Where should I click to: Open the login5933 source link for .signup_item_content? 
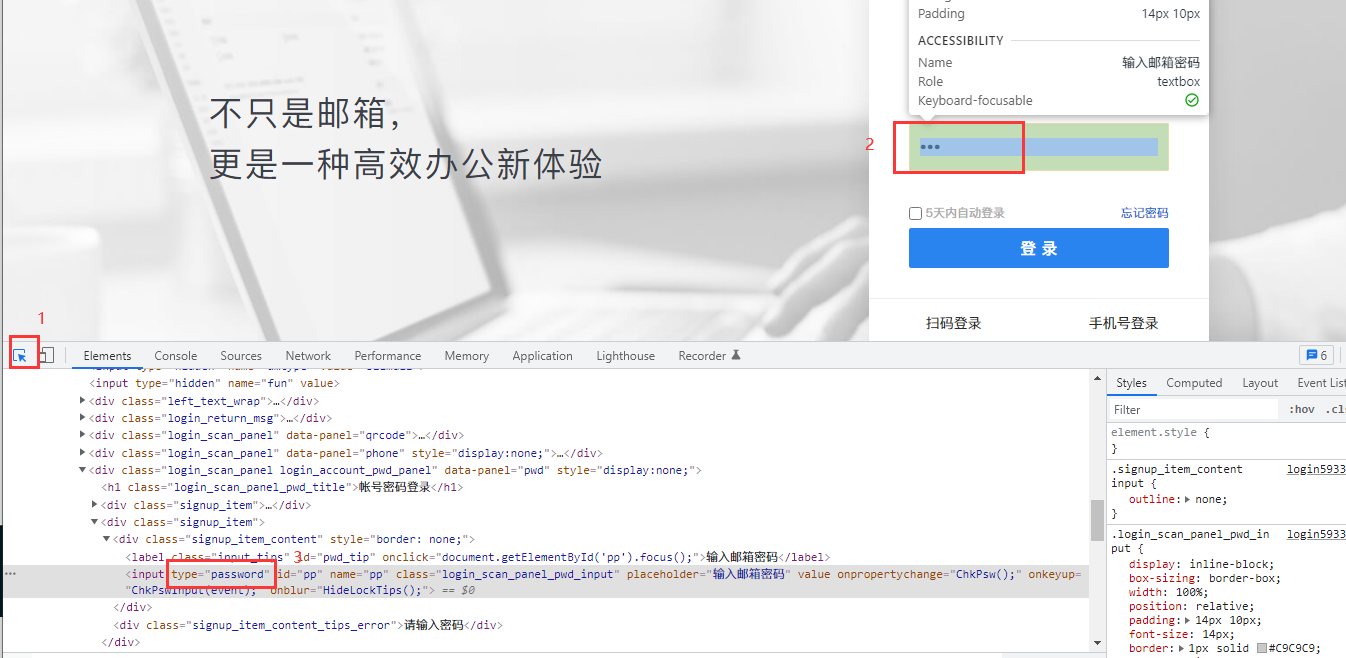[1316, 469]
